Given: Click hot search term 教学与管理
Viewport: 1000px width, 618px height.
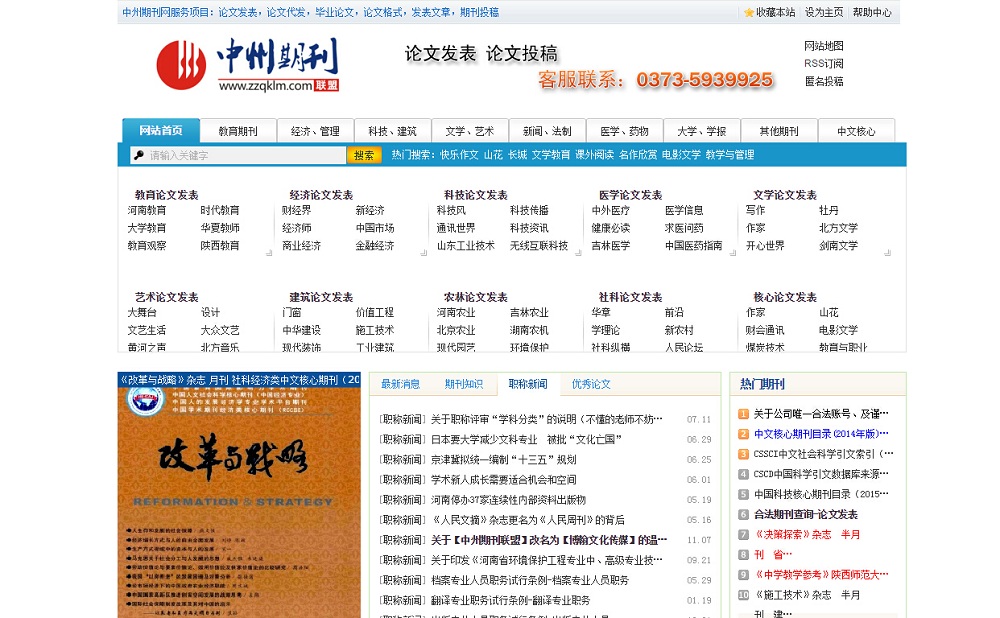Looking at the screenshot, I should pos(730,154).
